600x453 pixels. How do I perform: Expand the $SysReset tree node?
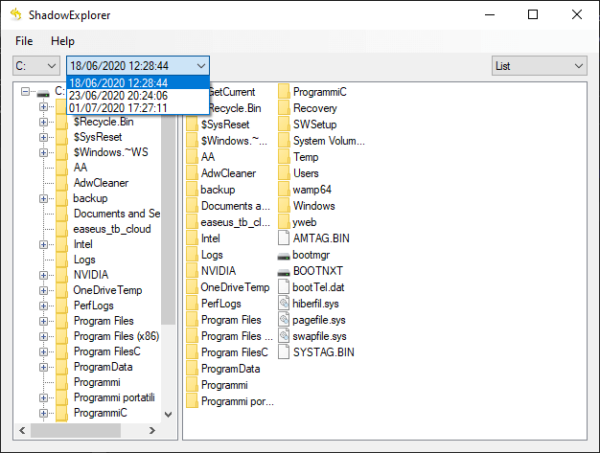click(x=43, y=137)
